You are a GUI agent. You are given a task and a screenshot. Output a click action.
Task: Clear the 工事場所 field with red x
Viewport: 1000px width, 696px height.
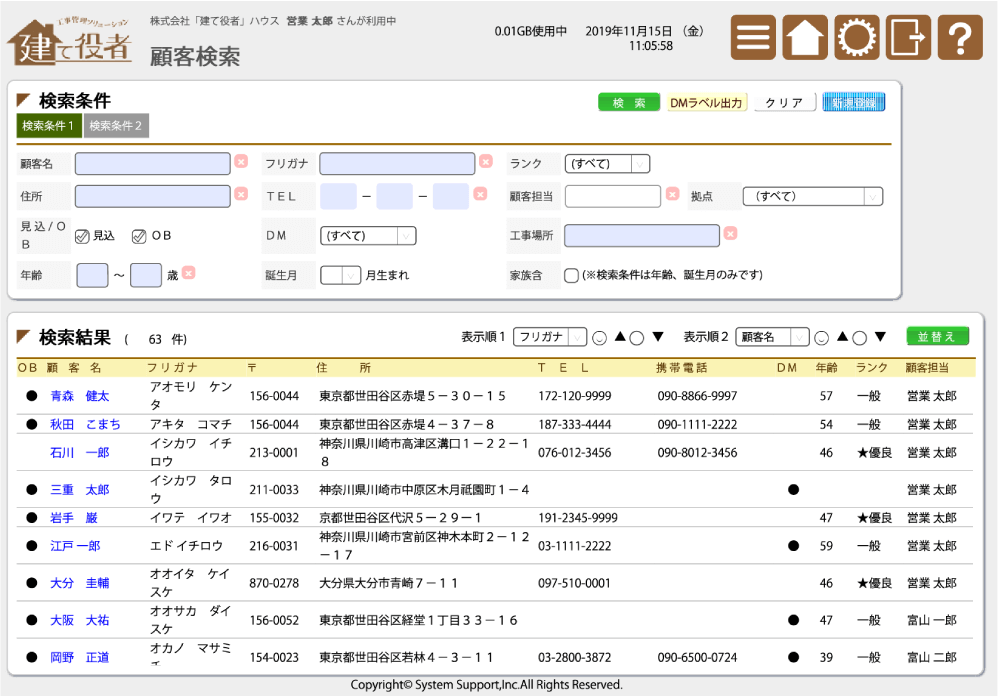coord(731,233)
